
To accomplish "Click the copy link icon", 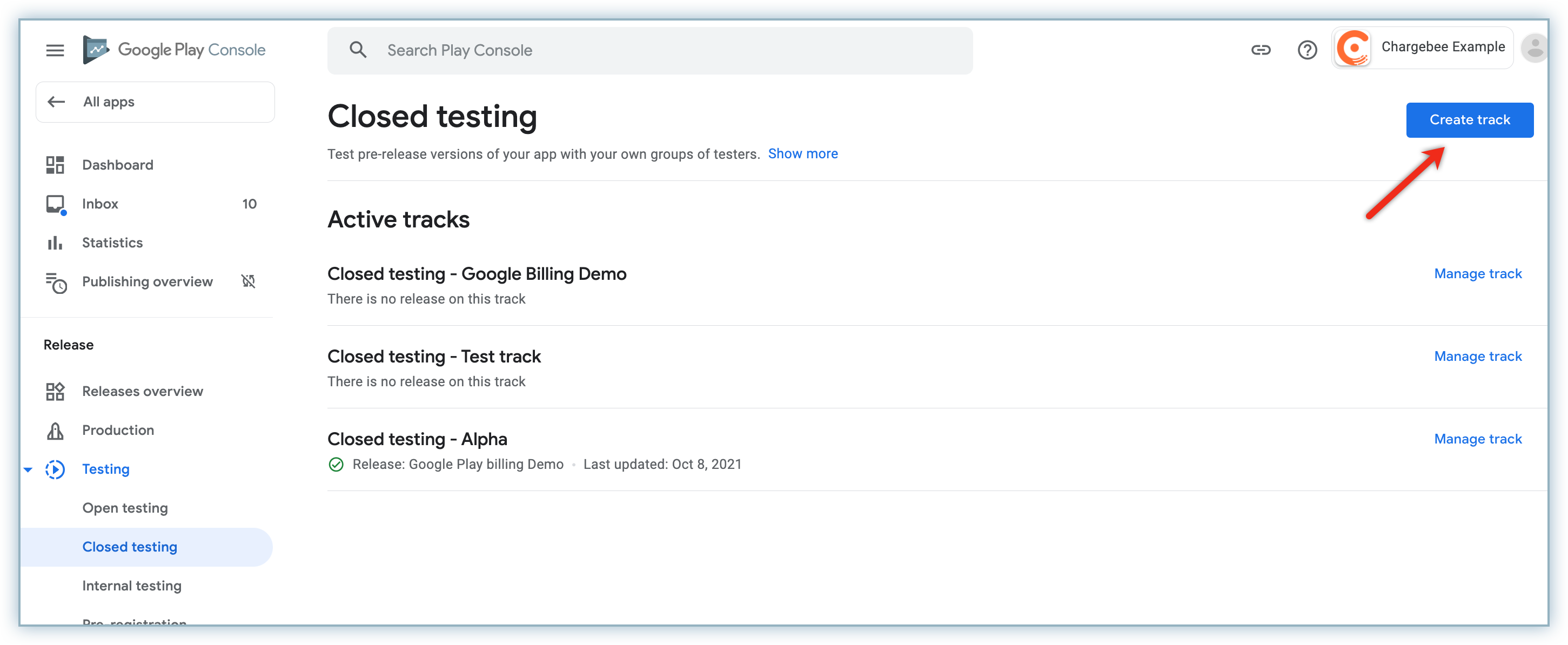I will (x=1261, y=50).
